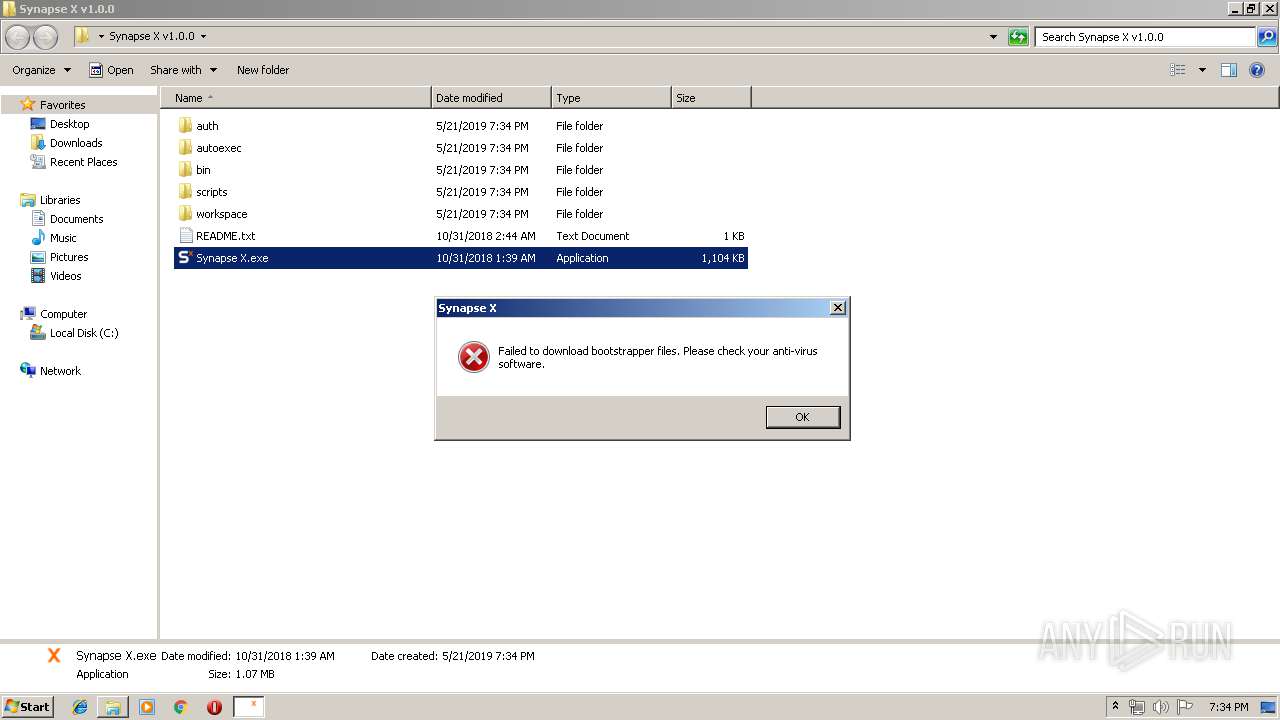Sort by Size column header
This screenshot has width=1280, height=720.
[711, 98]
